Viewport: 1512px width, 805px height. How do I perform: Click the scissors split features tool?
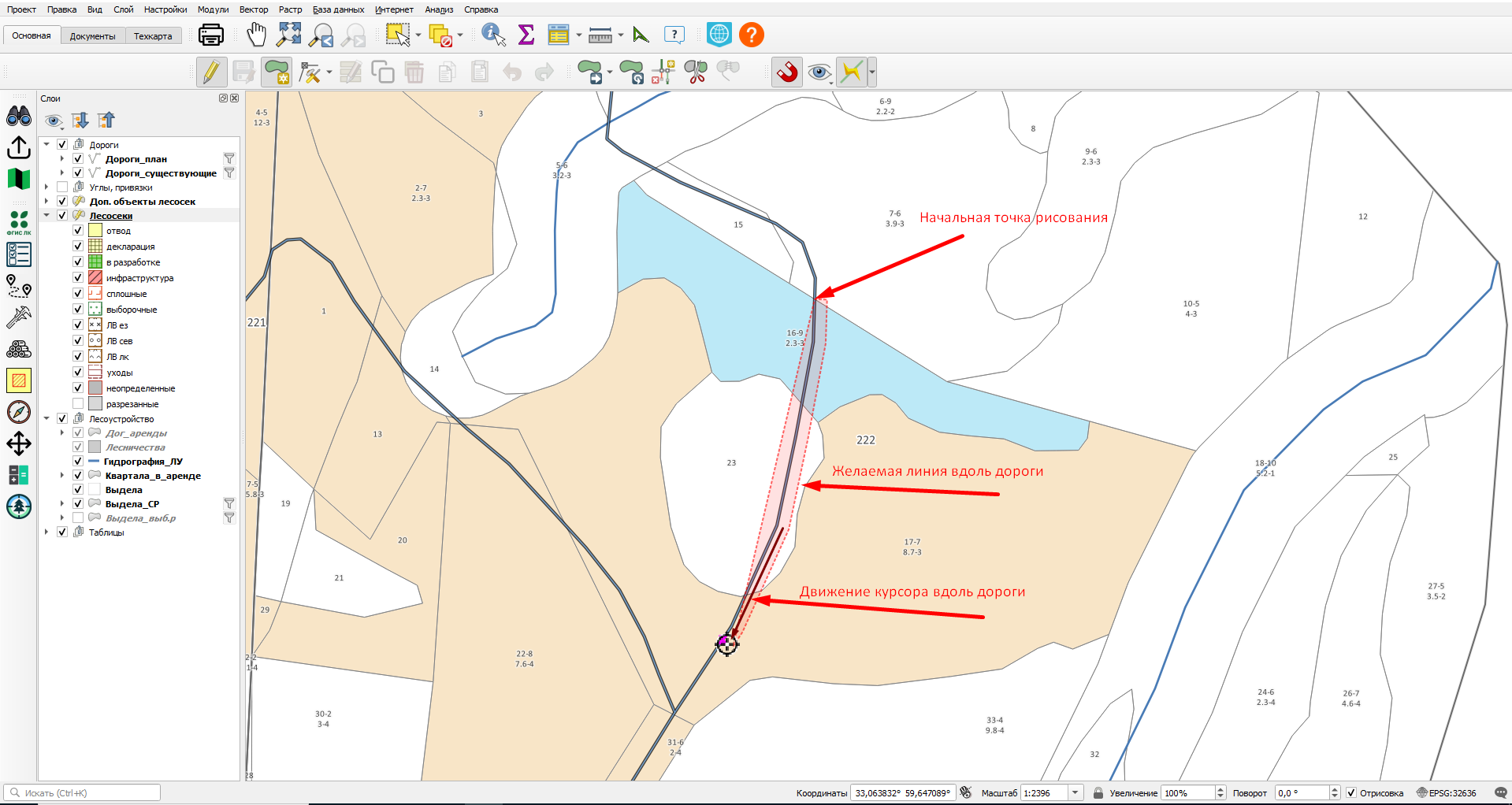point(696,72)
